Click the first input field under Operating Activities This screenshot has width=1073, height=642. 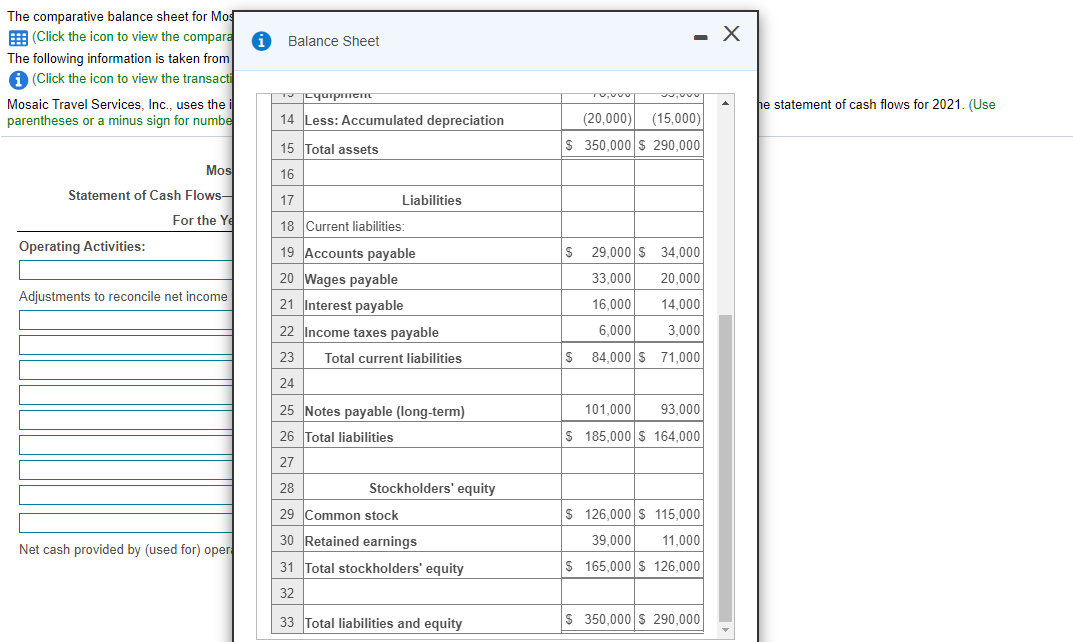coord(125,269)
